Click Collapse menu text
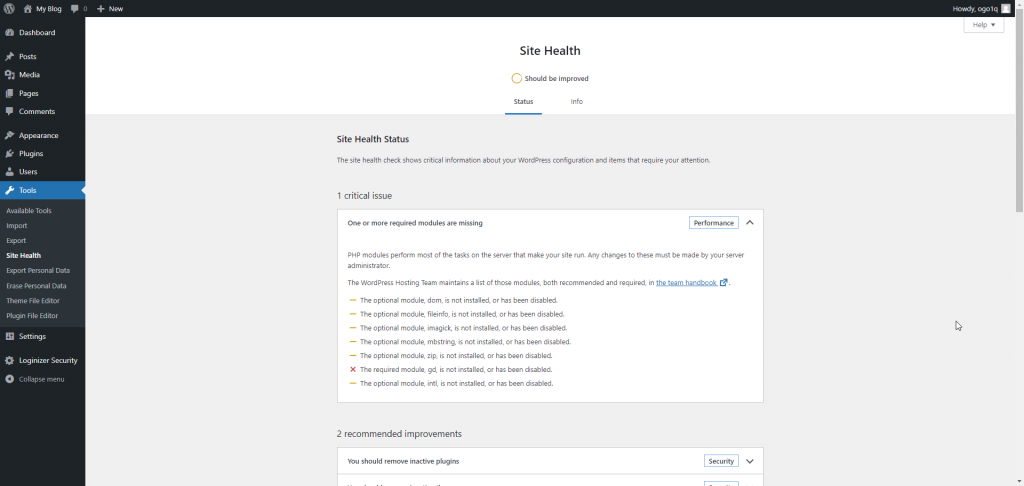The image size is (1024, 486). (x=42, y=379)
